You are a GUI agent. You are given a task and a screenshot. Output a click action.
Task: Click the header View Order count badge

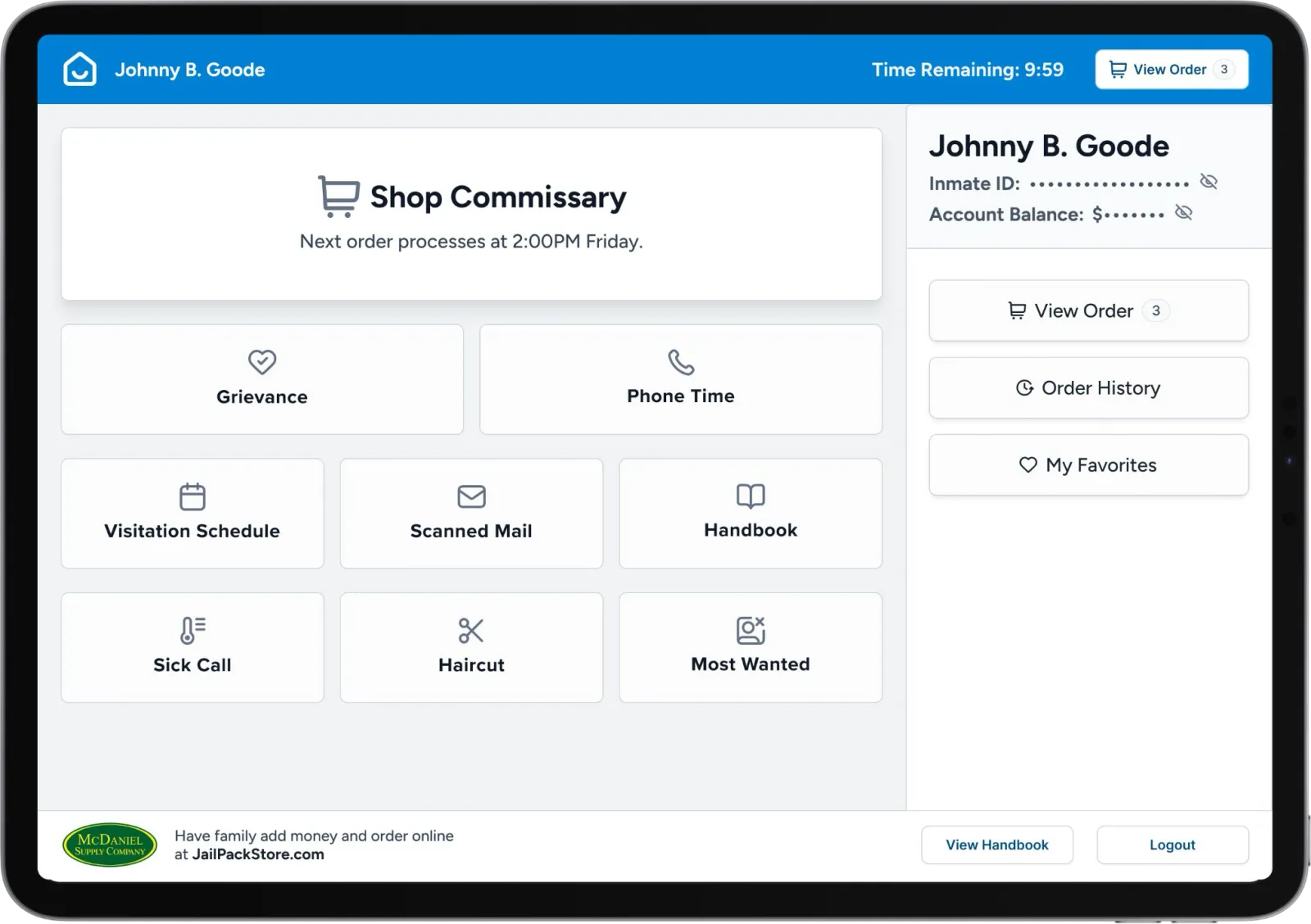[x=1224, y=70]
